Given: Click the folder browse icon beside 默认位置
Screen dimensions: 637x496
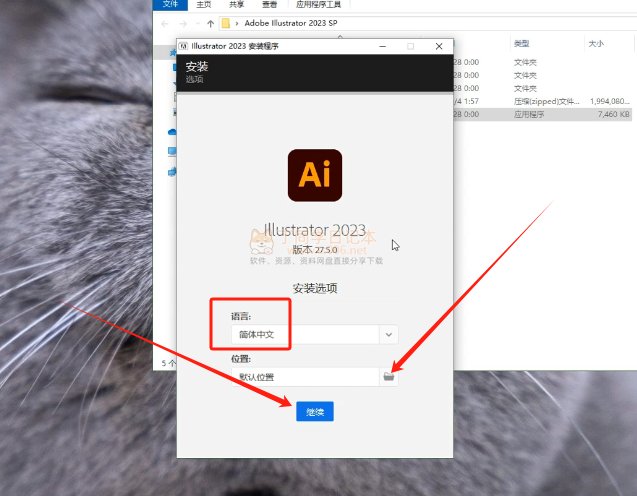Looking at the screenshot, I should click(389, 377).
